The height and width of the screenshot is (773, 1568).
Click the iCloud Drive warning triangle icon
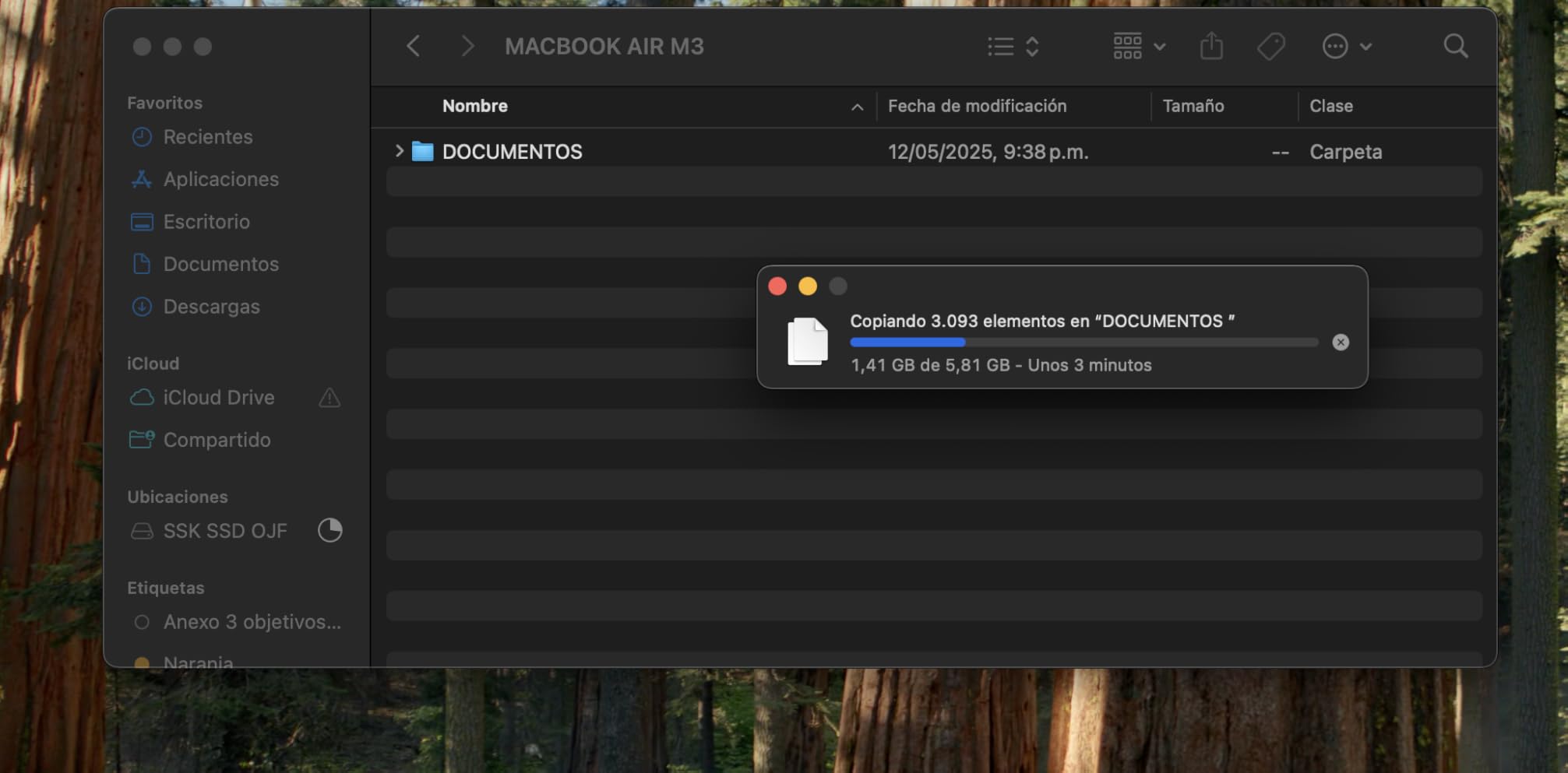(x=329, y=398)
